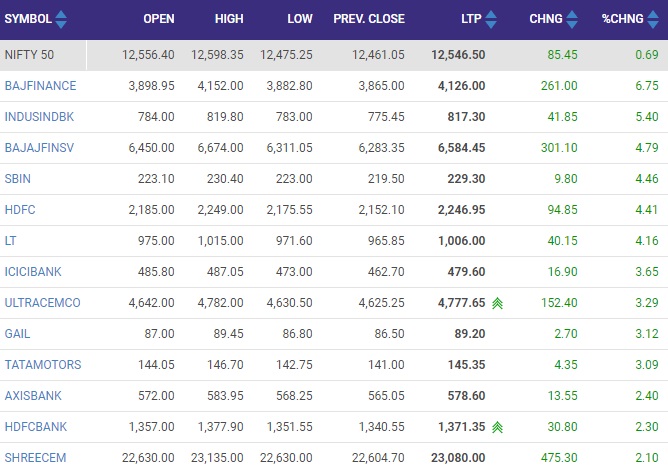Select BAJAJFINSV LTP value 6,584.45
This screenshot has height=472, width=668.
coord(462,148)
